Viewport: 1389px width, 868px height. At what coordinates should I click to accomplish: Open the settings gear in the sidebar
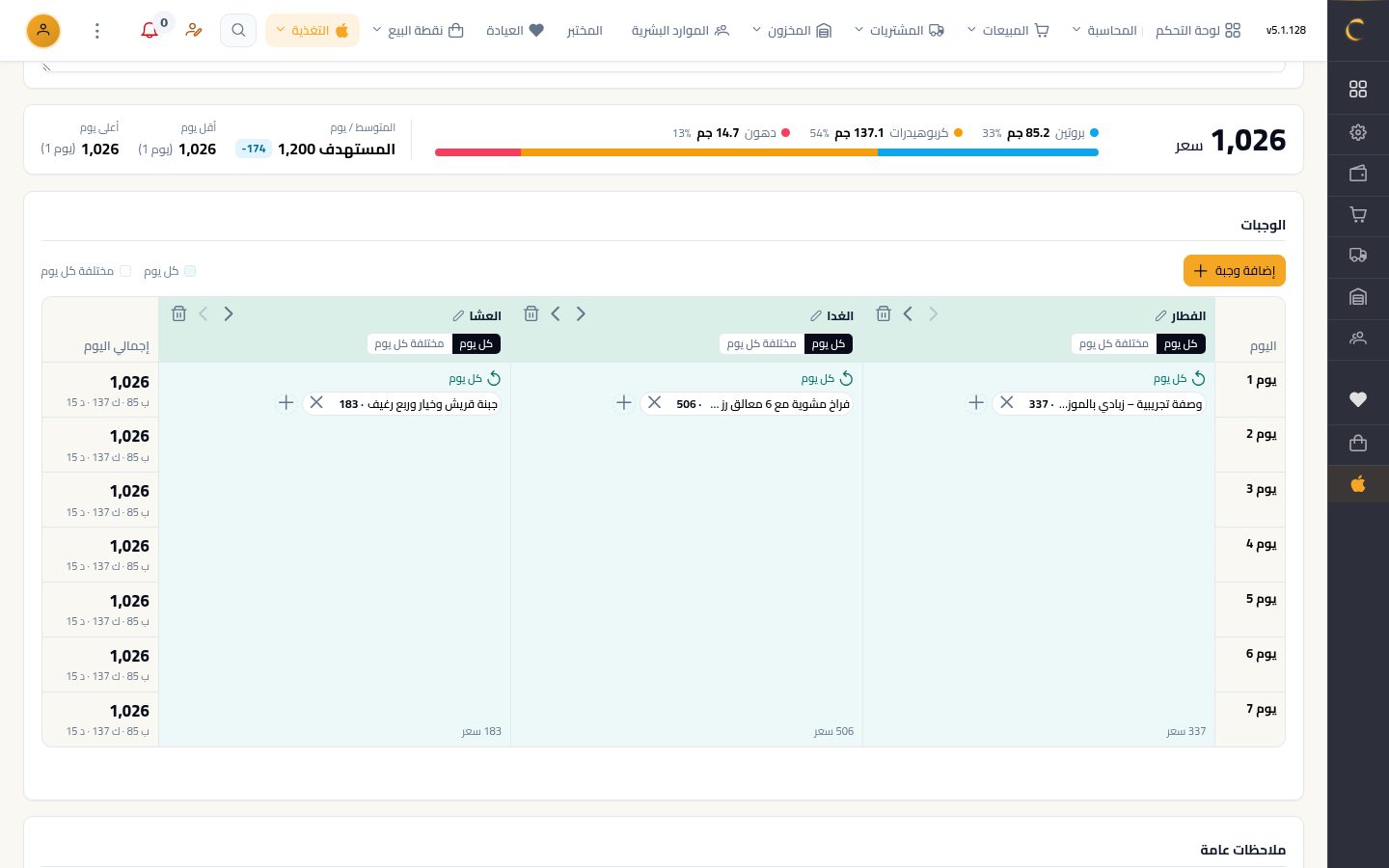point(1358,132)
